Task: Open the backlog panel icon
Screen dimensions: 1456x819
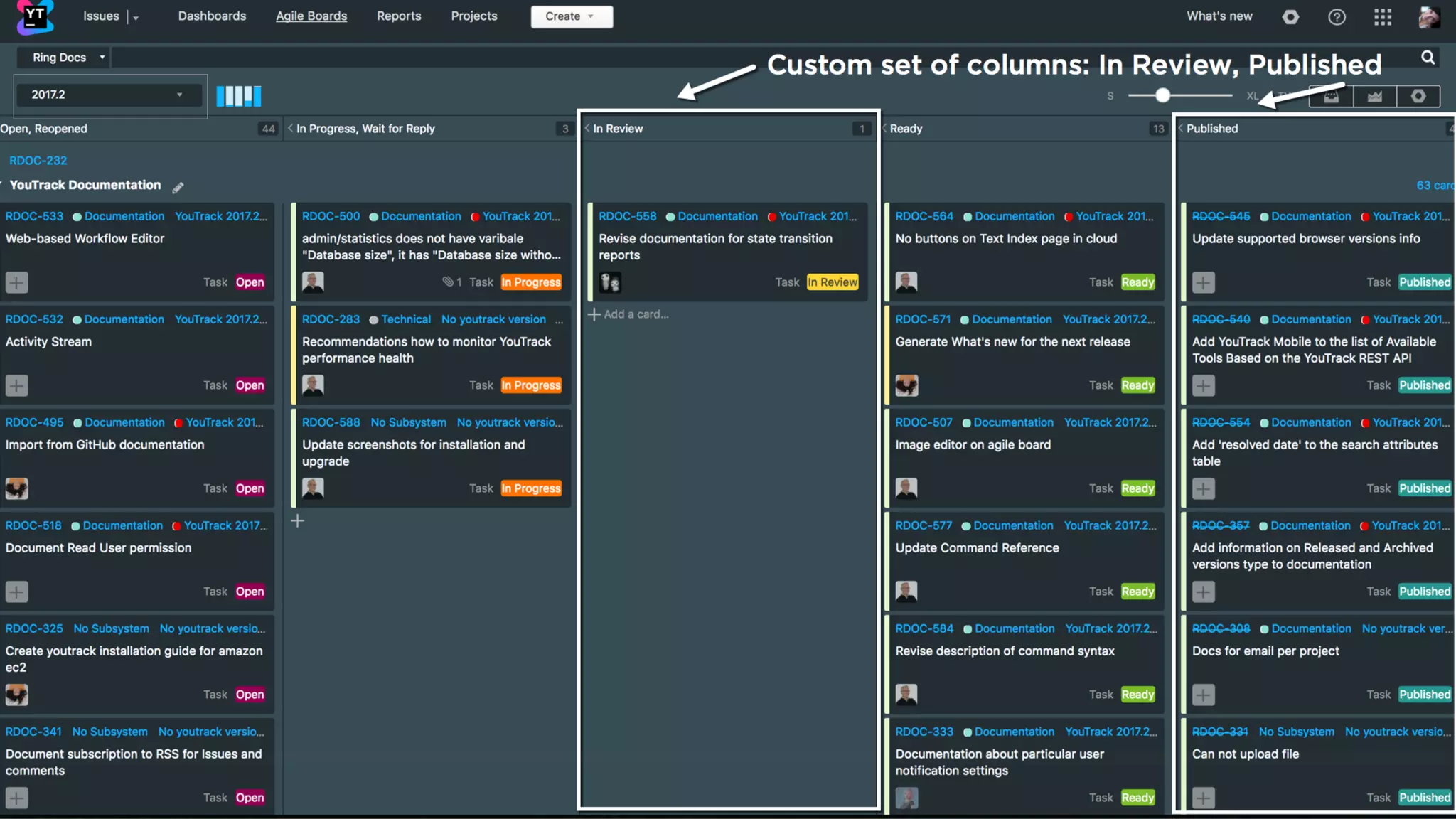Action: tap(1331, 97)
